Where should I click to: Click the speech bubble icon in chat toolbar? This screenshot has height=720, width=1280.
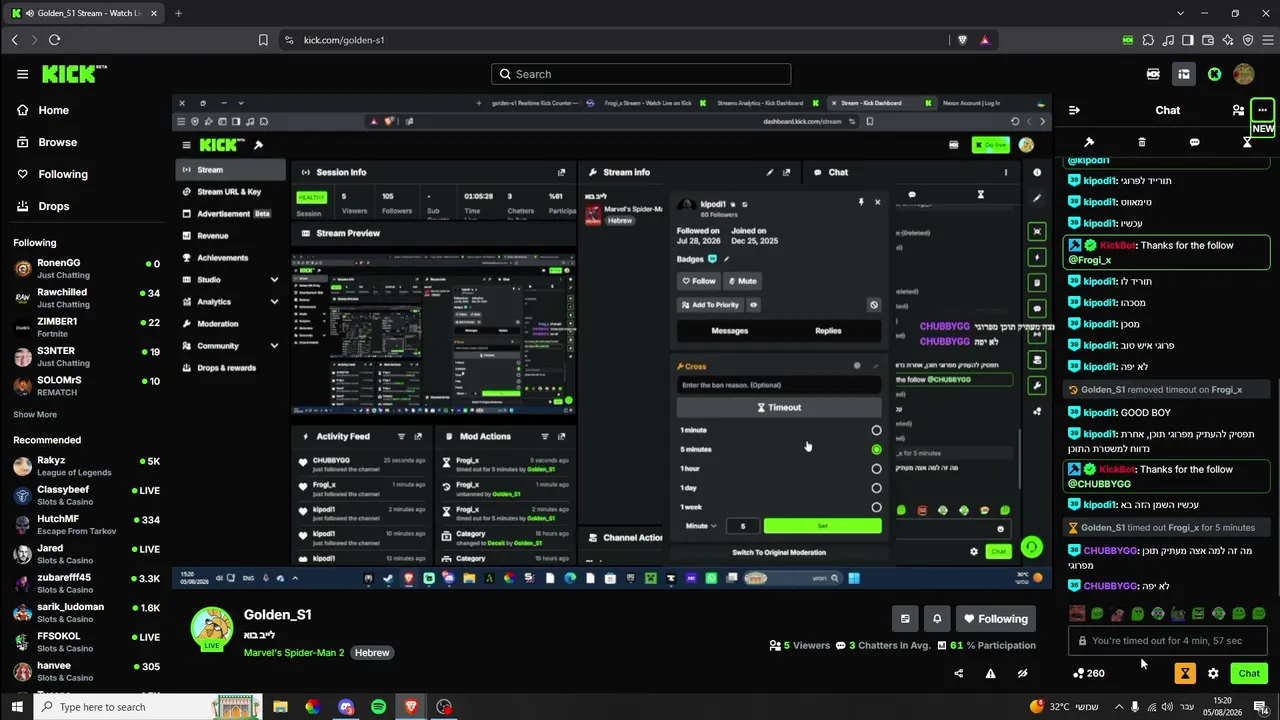click(1194, 142)
